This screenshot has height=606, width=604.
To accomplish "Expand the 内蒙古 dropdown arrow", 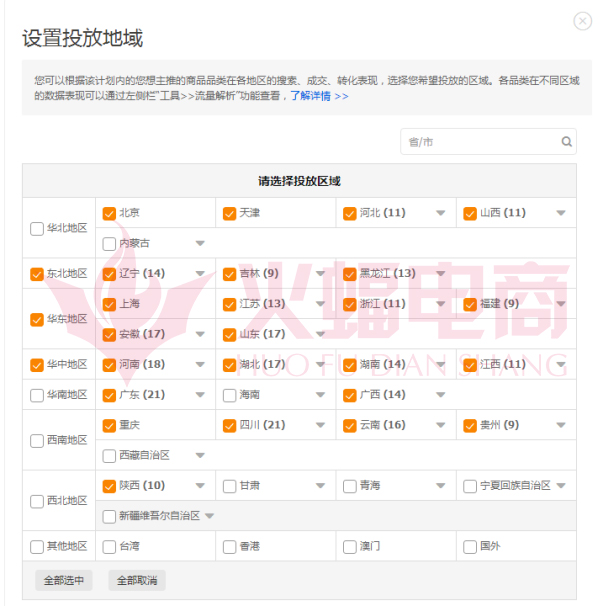I will [x=200, y=243].
